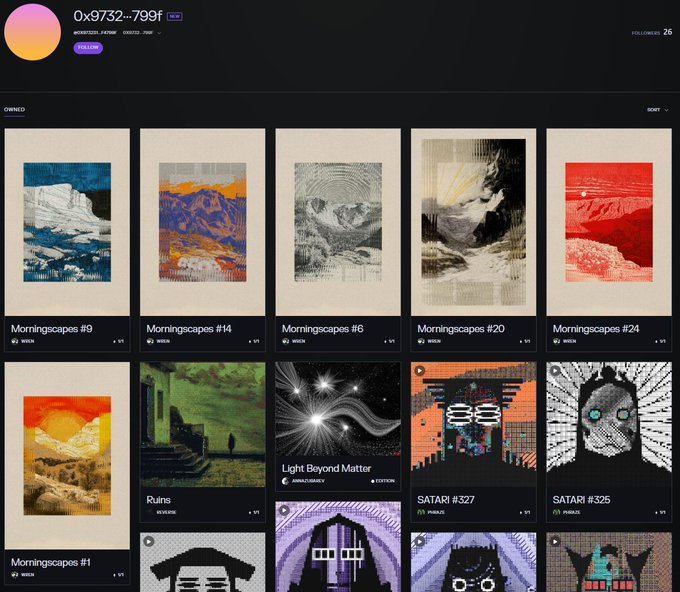Click the Light Beyond Matter starfield artwork
Viewport: 680px width, 592px height.
click(338, 409)
